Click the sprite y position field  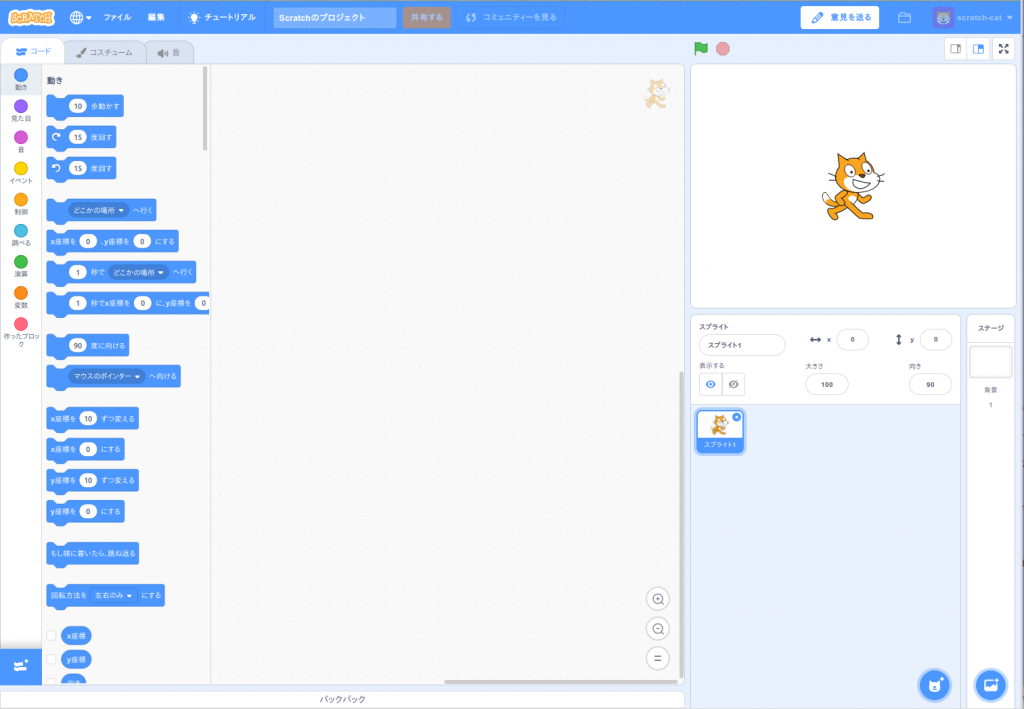click(935, 339)
